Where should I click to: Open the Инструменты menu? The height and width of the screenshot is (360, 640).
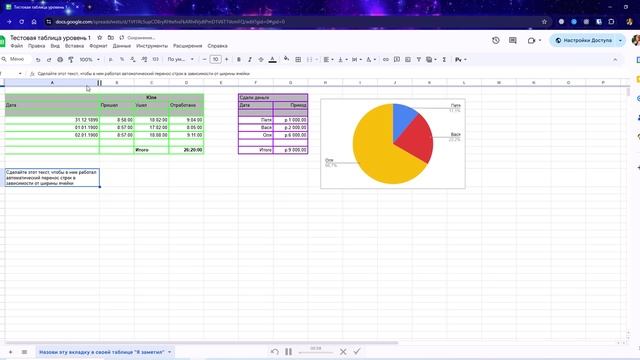(152, 46)
